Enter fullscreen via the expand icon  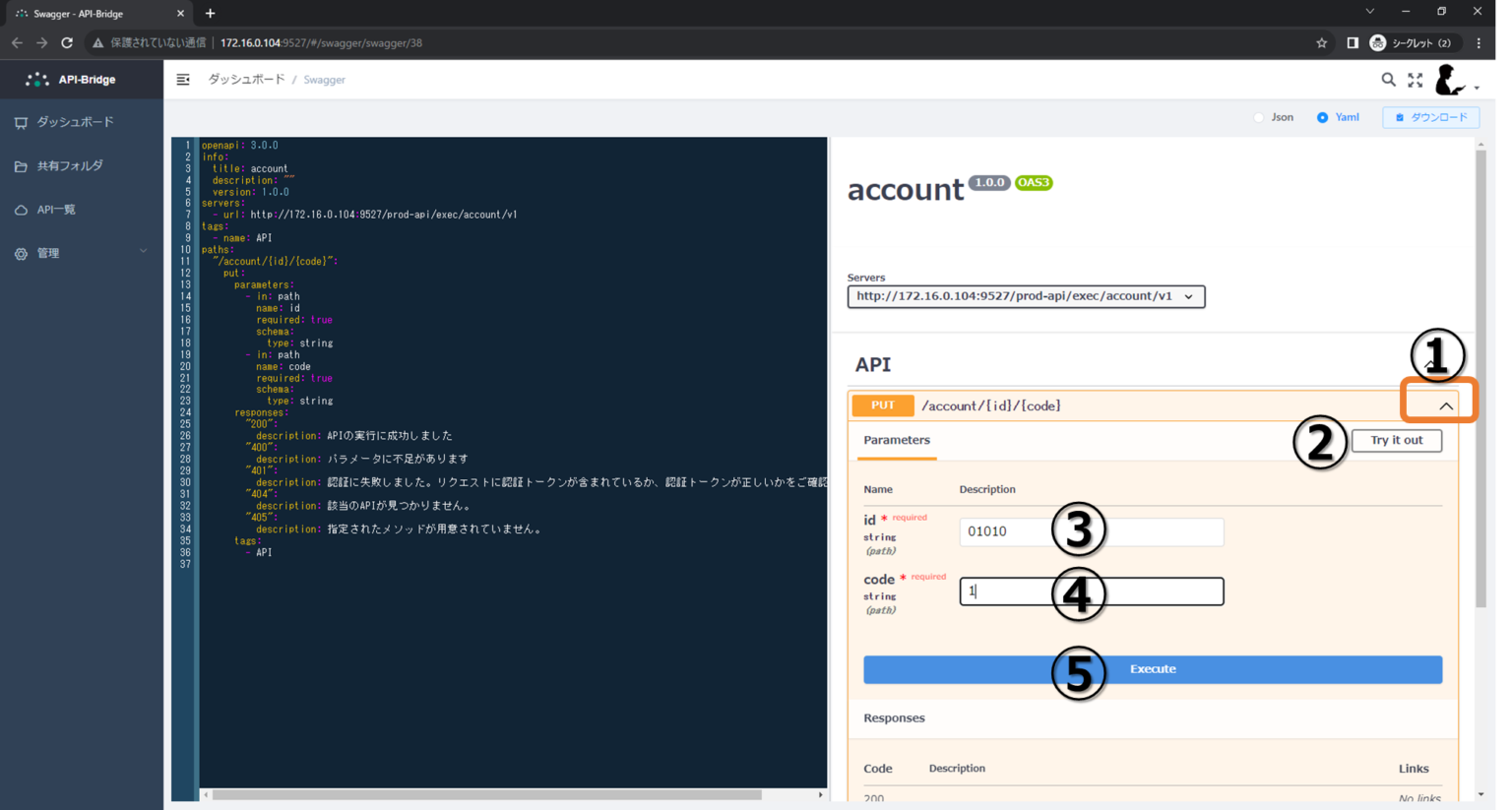pos(1416,80)
